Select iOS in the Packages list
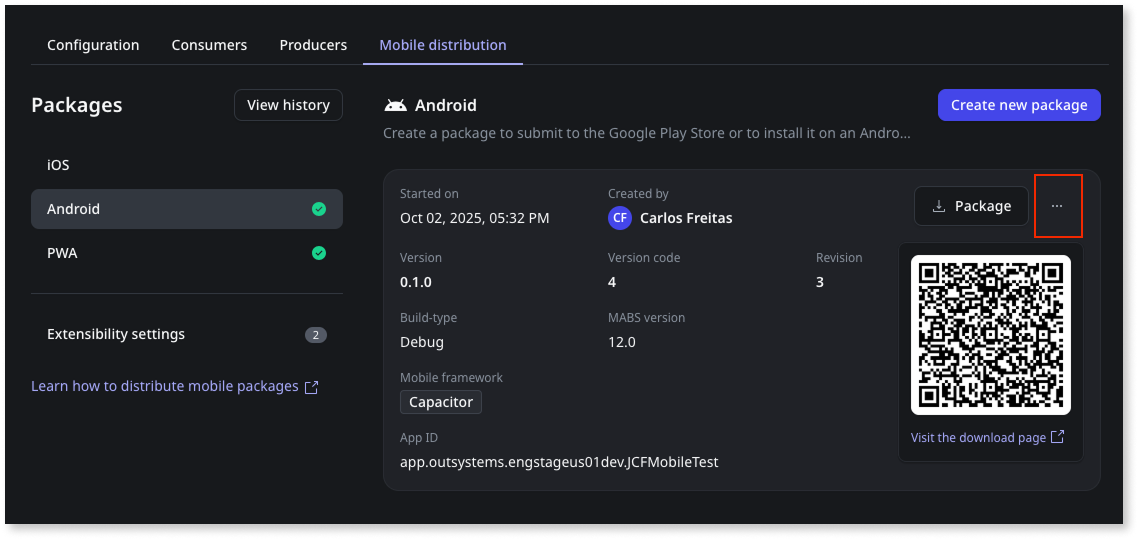 pos(58,165)
